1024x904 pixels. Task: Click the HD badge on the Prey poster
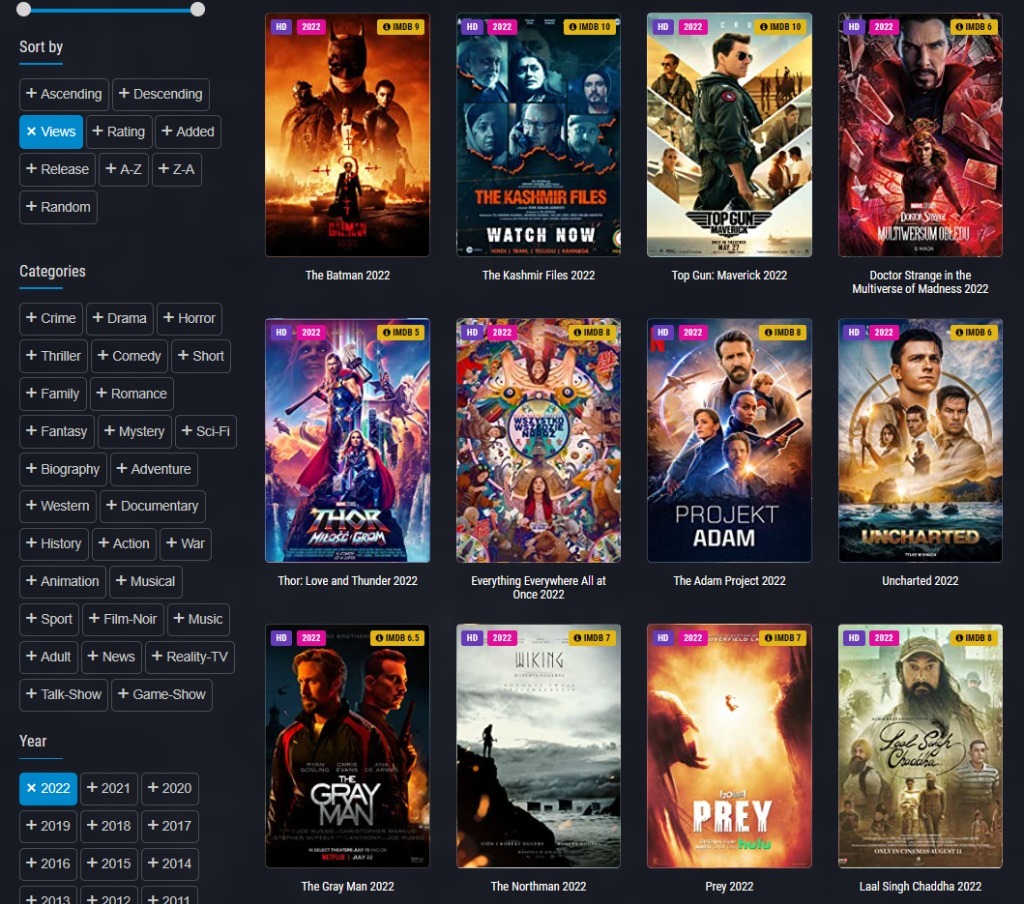tap(663, 638)
